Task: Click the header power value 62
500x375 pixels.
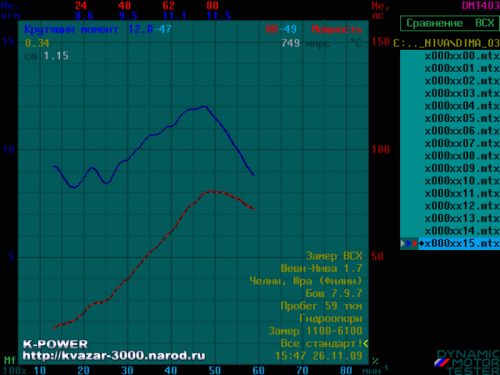Action: pyautogui.click(x=169, y=5)
